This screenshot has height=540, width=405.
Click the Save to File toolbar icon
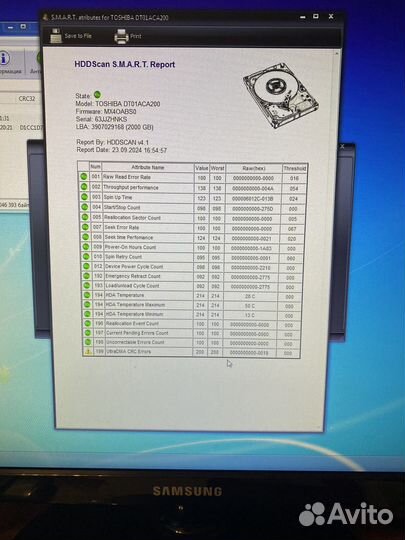56,36
